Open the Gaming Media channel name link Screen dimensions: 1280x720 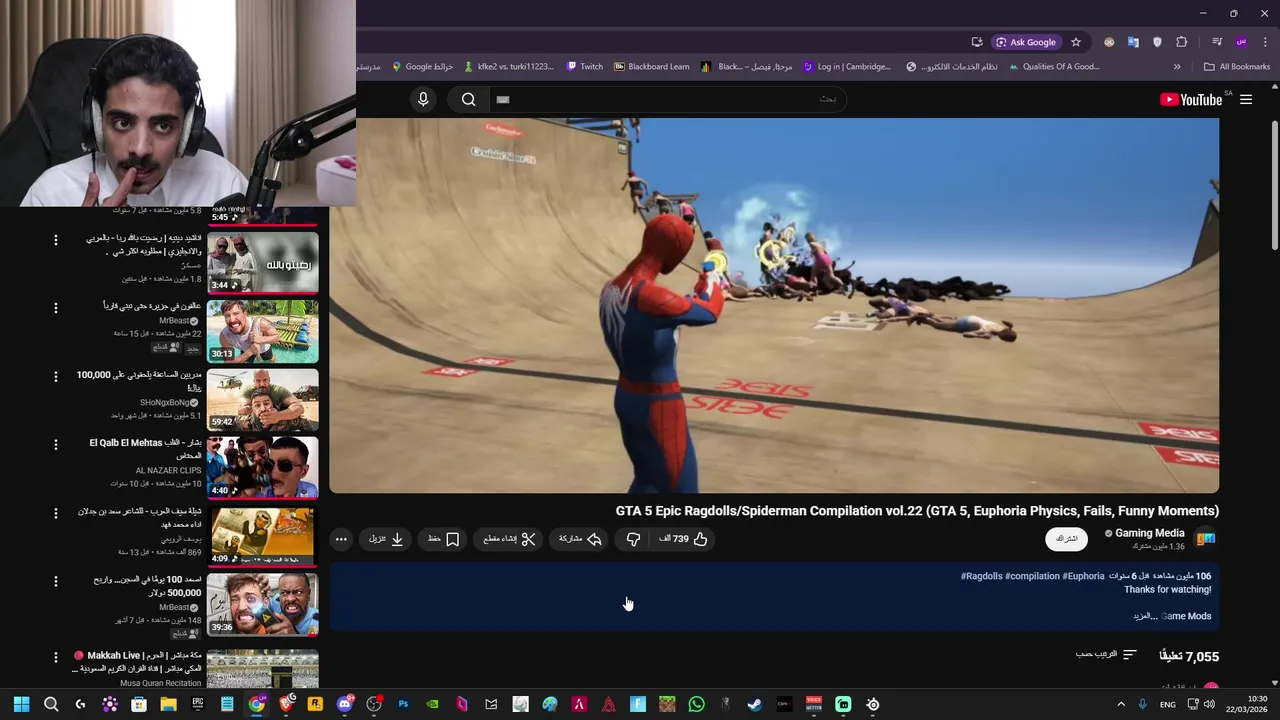[x=1150, y=533]
